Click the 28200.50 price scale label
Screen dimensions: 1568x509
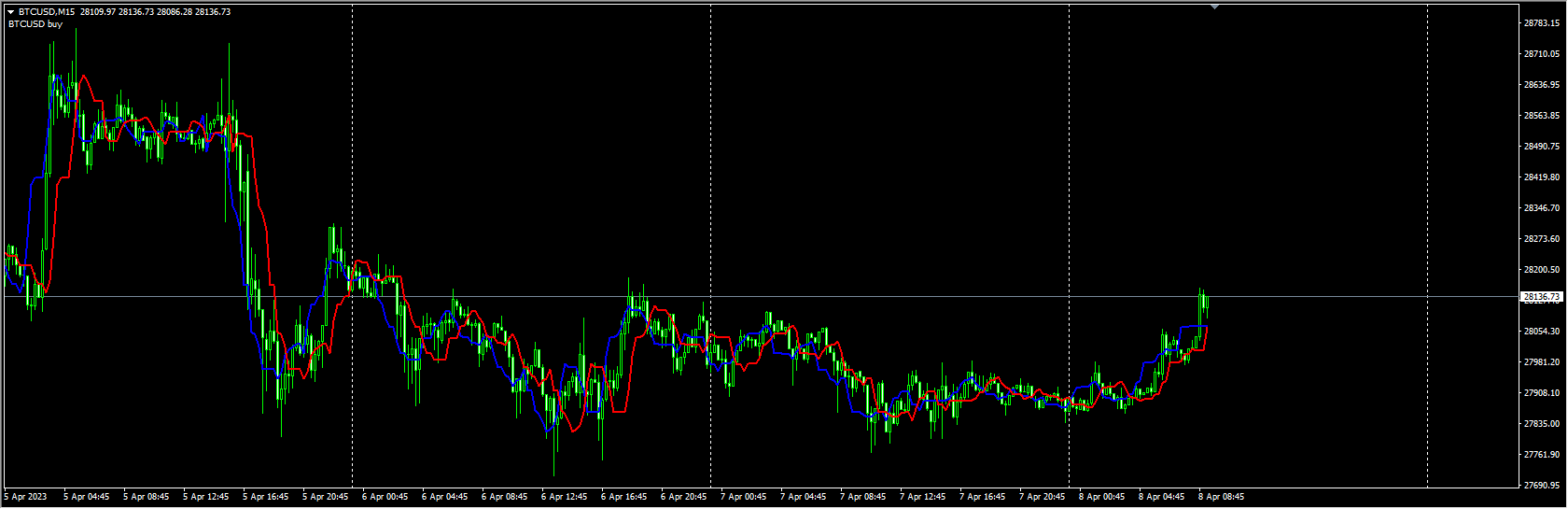pyautogui.click(x=1542, y=270)
